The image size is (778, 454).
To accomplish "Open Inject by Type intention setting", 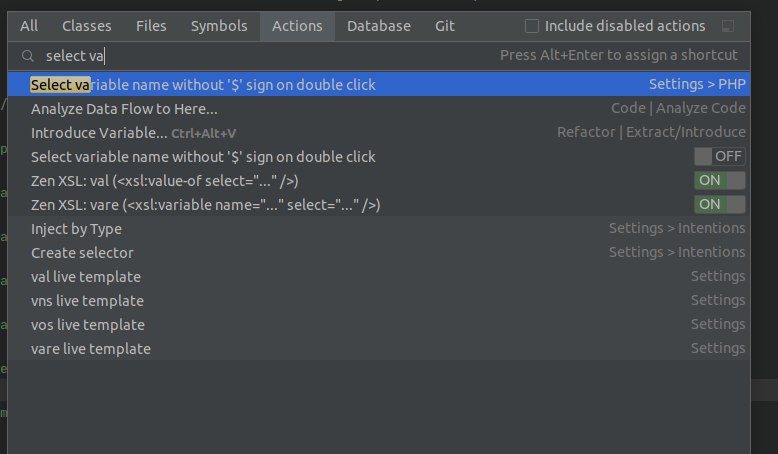I will 76,229.
